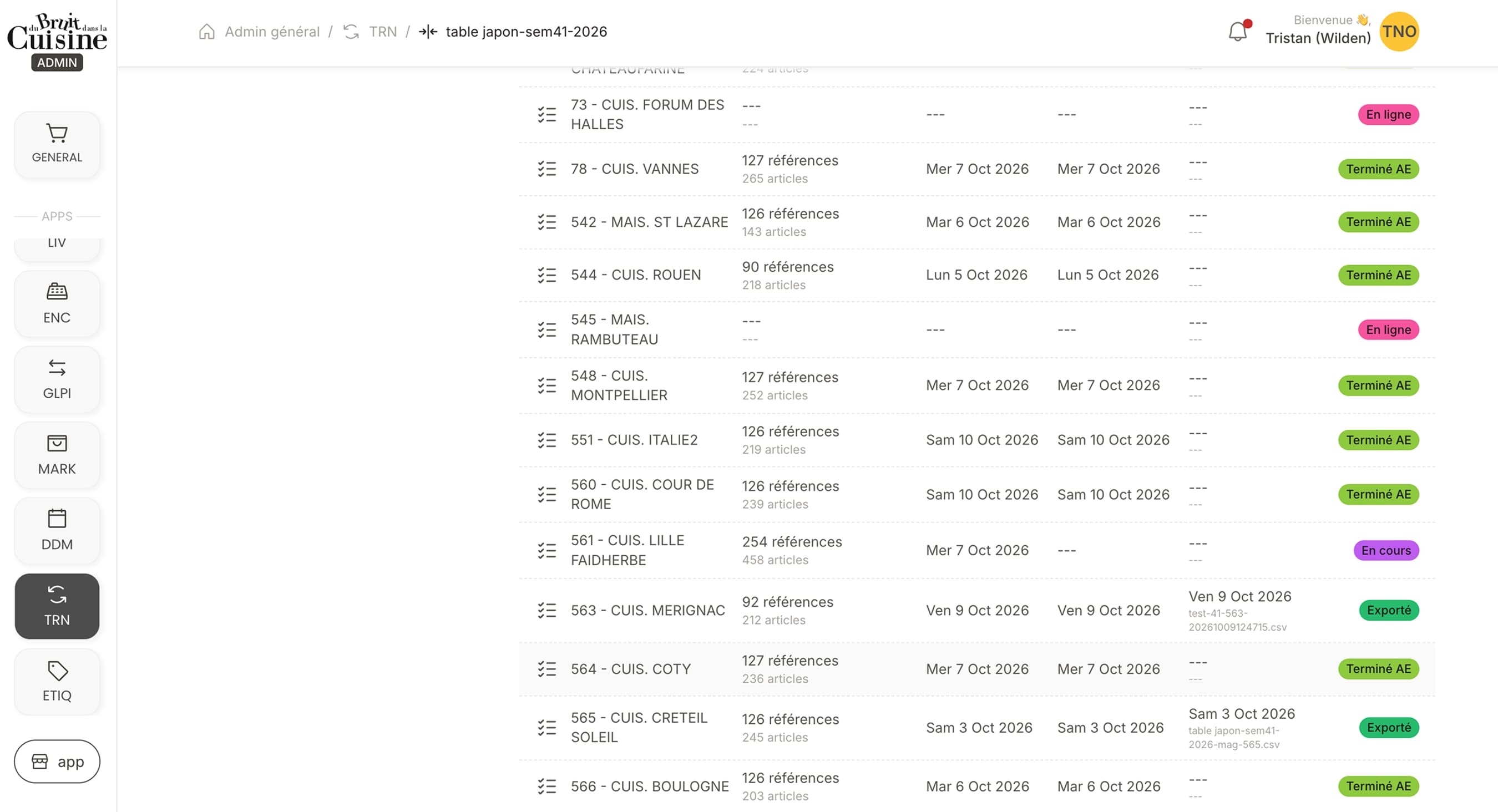Click the home icon in breadcrumb
This screenshot has height=812, width=1498.
tap(206, 32)
